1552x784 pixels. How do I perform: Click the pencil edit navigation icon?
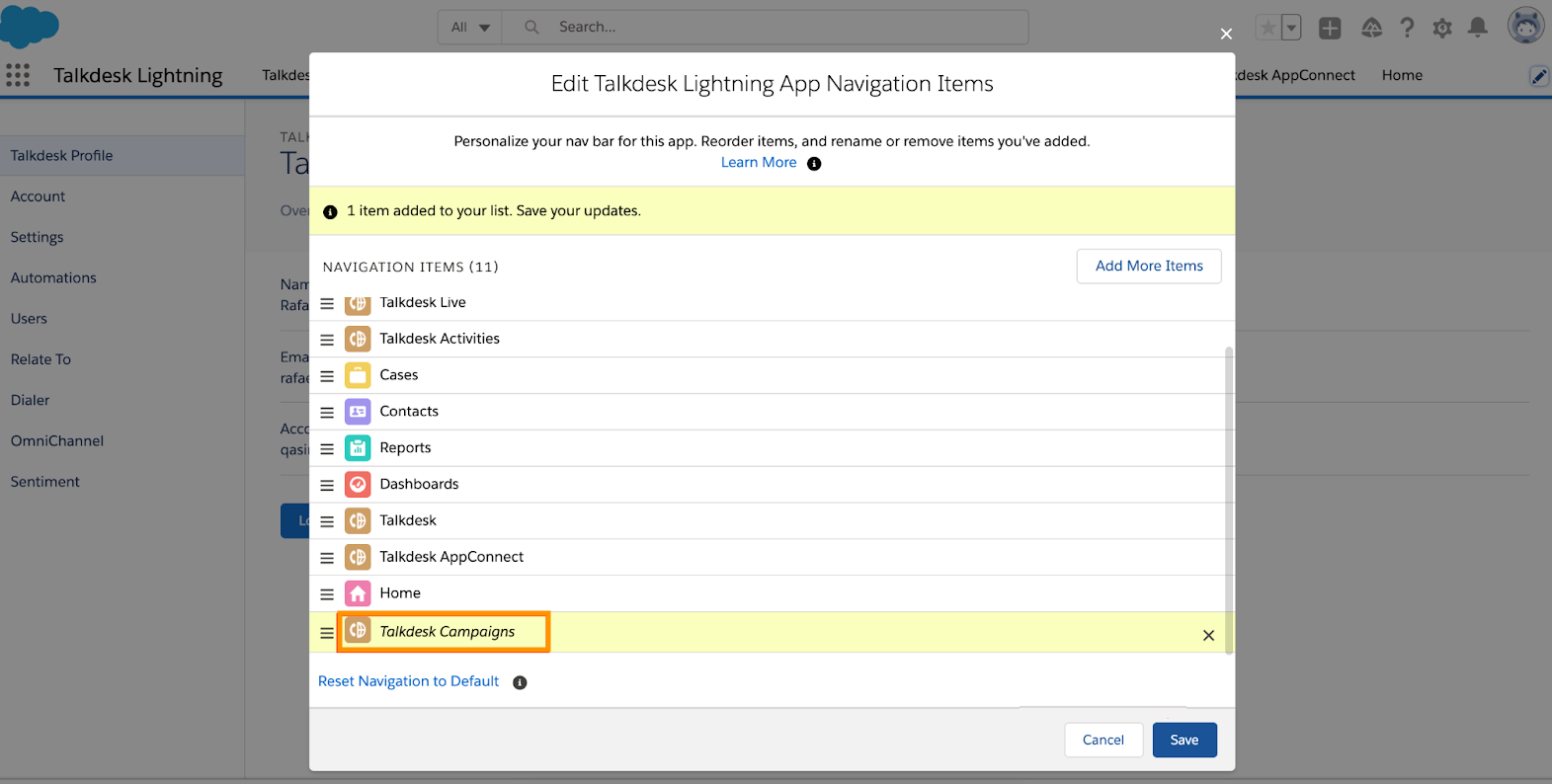click(1539, 76)
